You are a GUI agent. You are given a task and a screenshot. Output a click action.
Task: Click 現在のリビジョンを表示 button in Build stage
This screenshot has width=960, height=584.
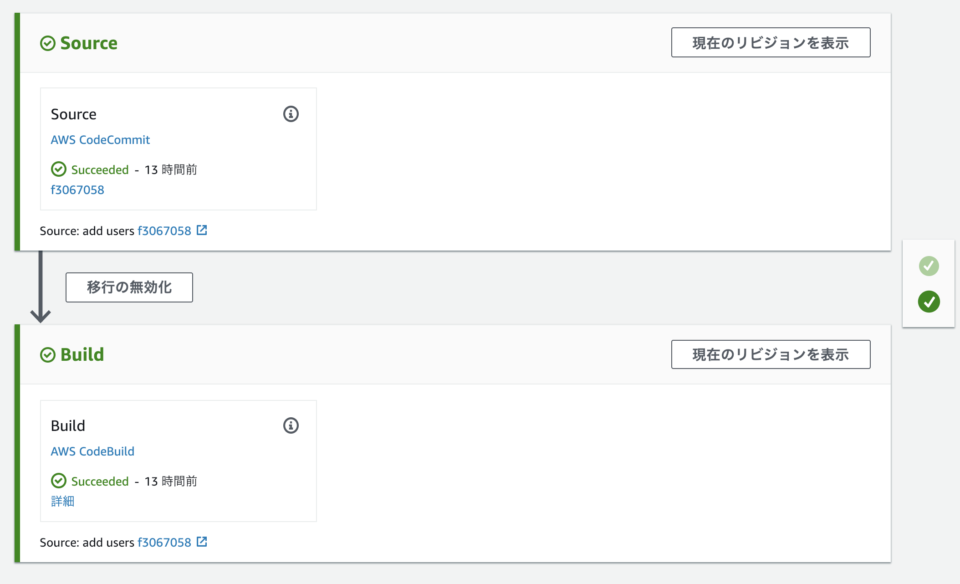coord(770,354)
